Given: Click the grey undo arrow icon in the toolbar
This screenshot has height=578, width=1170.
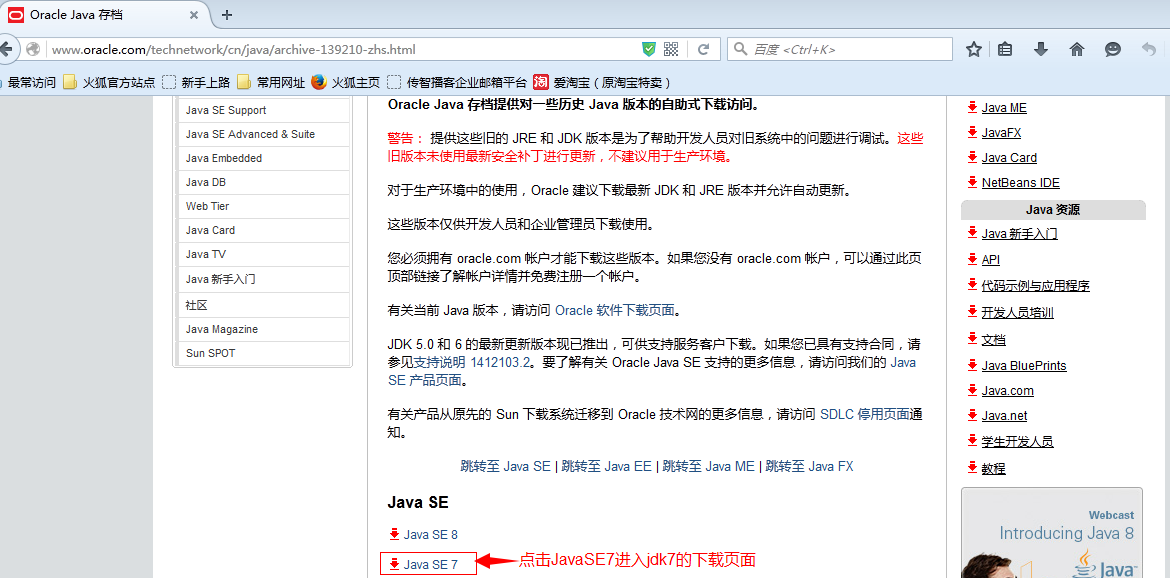Looking at the screenshot, I should [1148, 49].
